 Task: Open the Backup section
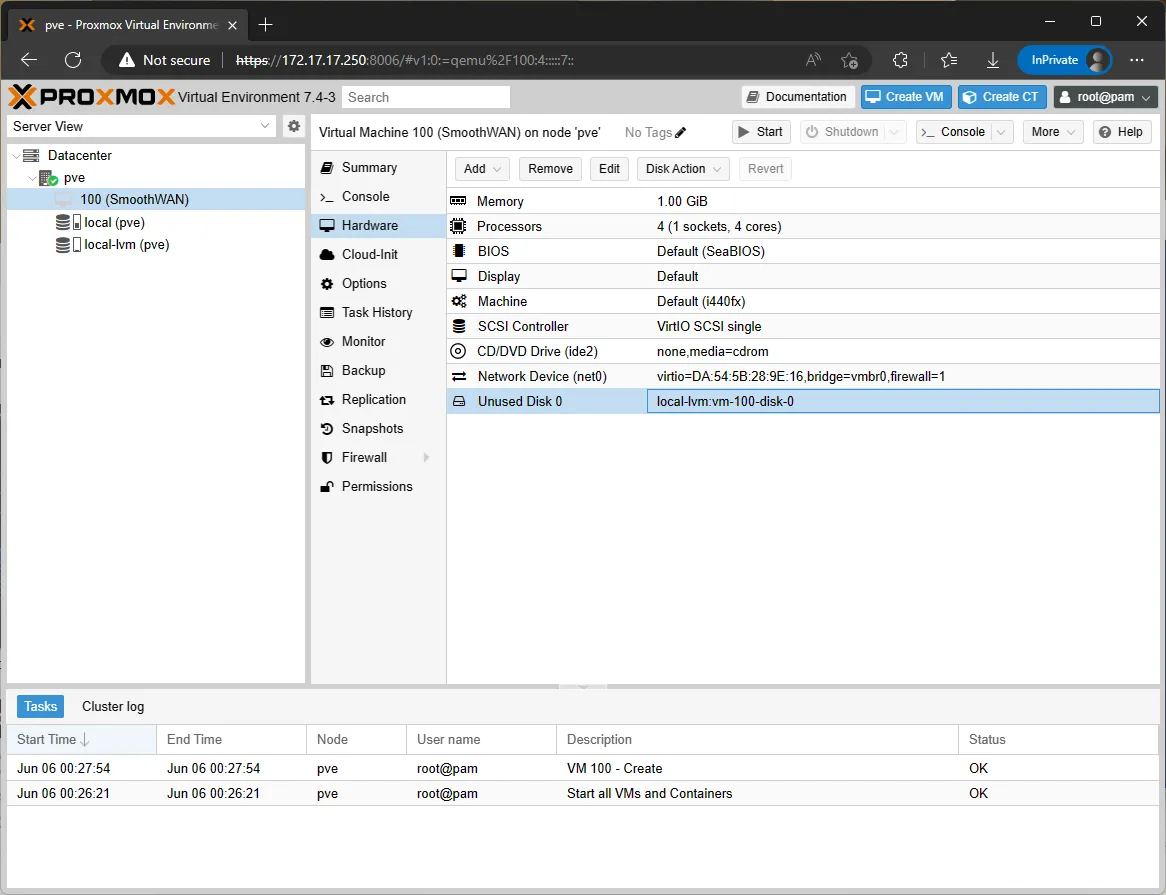[x=378, y=370]
